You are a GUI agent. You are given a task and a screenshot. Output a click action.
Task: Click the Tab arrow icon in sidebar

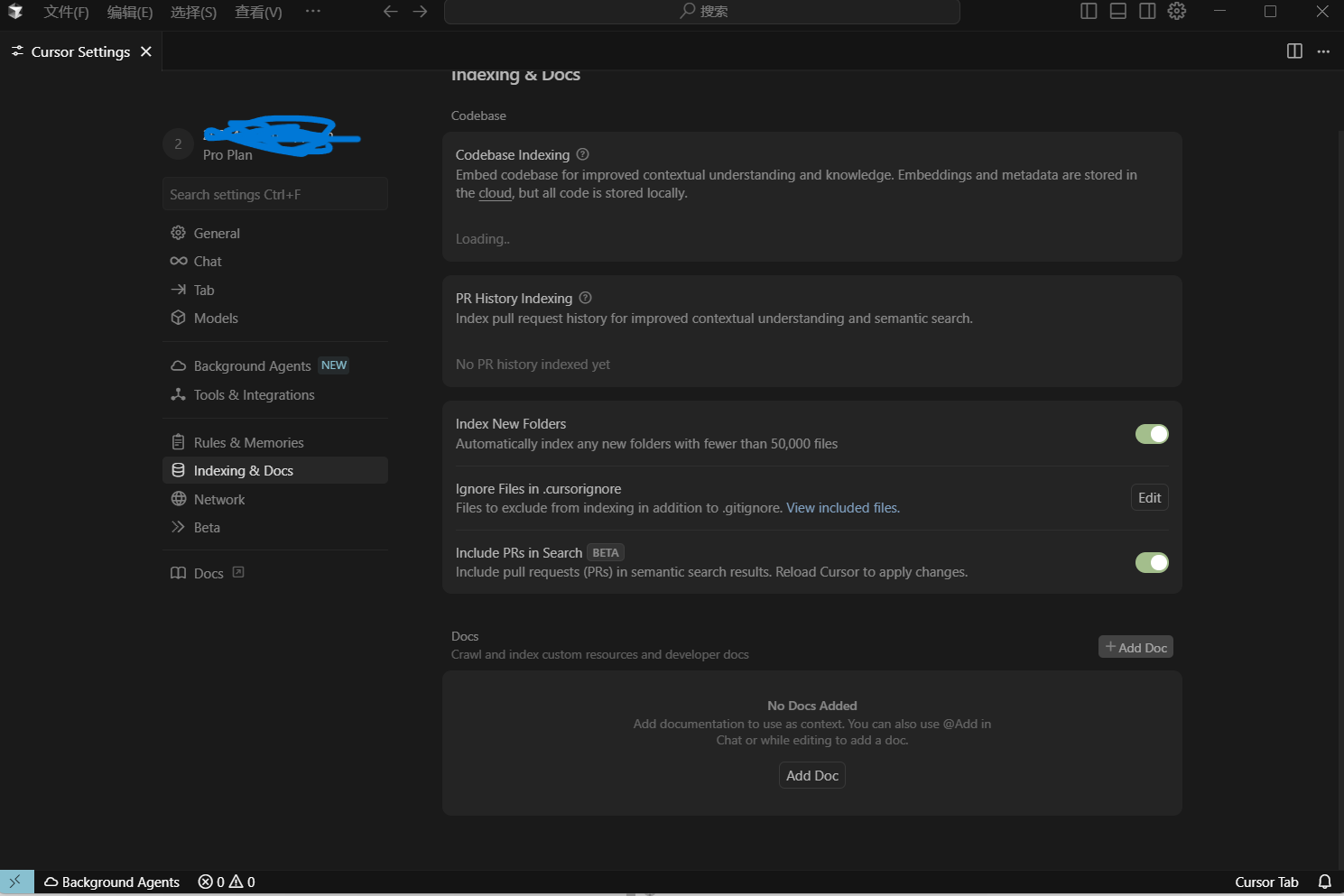click(178, 290)
